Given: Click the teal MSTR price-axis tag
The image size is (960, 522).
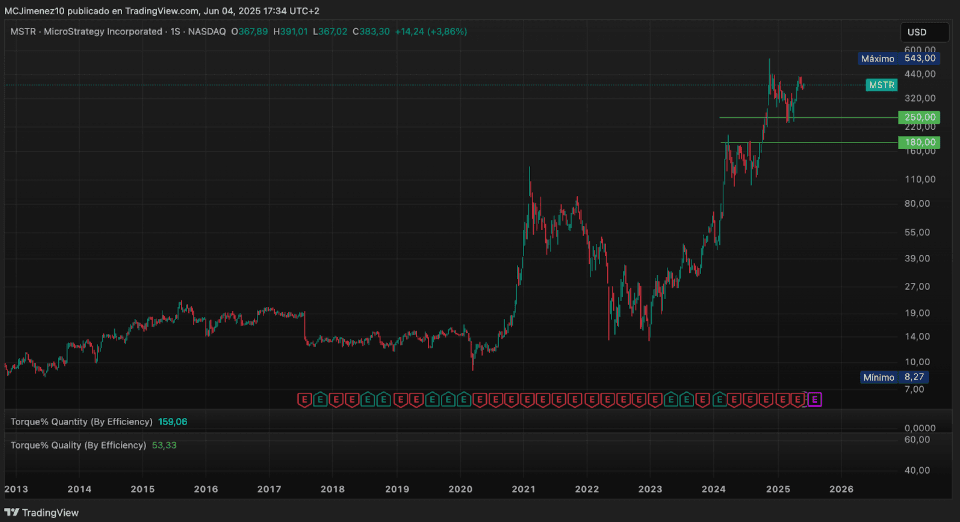Looking at the screenshot, I should [881, 86].
